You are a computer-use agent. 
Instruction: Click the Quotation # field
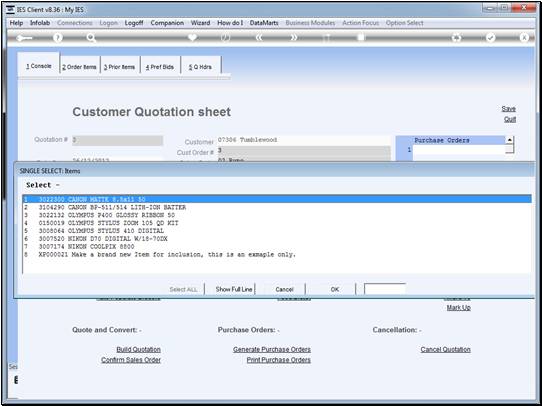118,140
